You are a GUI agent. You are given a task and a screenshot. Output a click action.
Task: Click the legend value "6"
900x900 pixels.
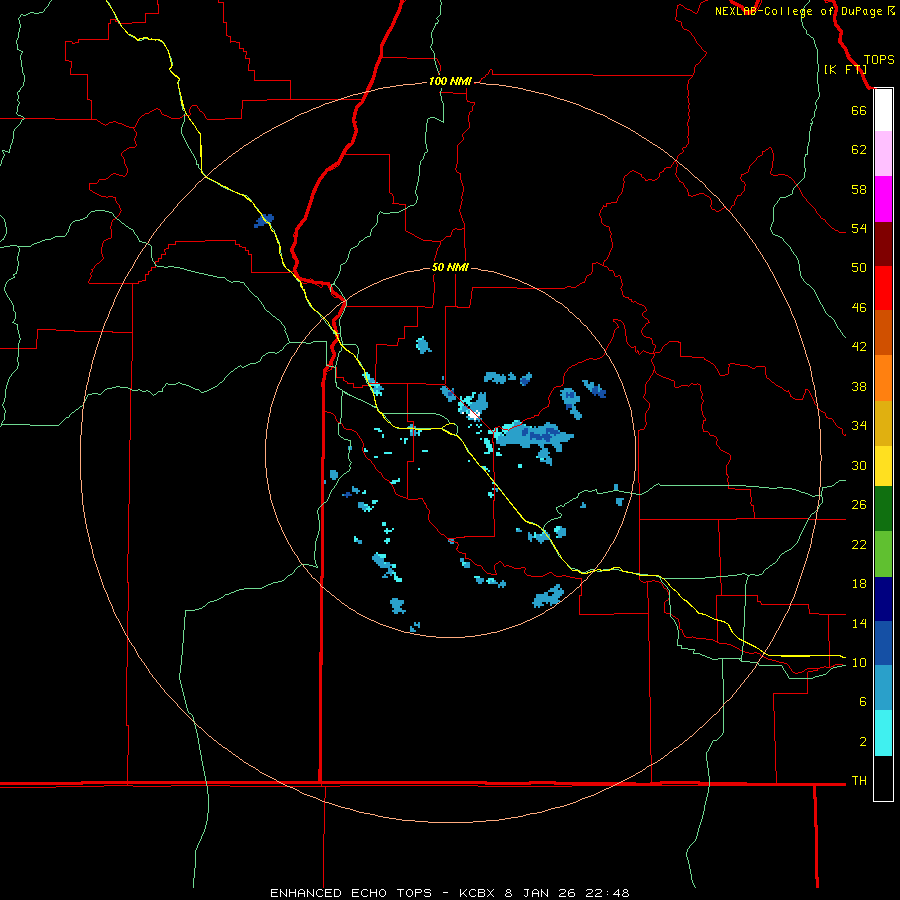click(x=862, y=702)
